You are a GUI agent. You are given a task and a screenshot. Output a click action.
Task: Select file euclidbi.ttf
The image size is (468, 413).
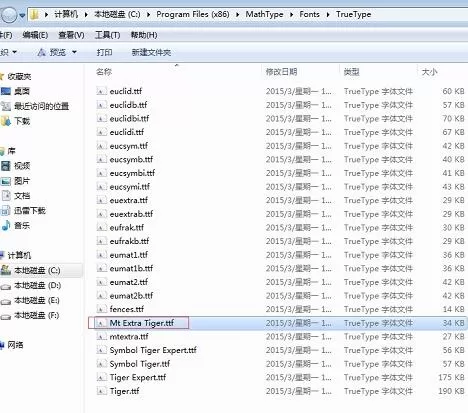pyautogui.click(x=129, y=118)
